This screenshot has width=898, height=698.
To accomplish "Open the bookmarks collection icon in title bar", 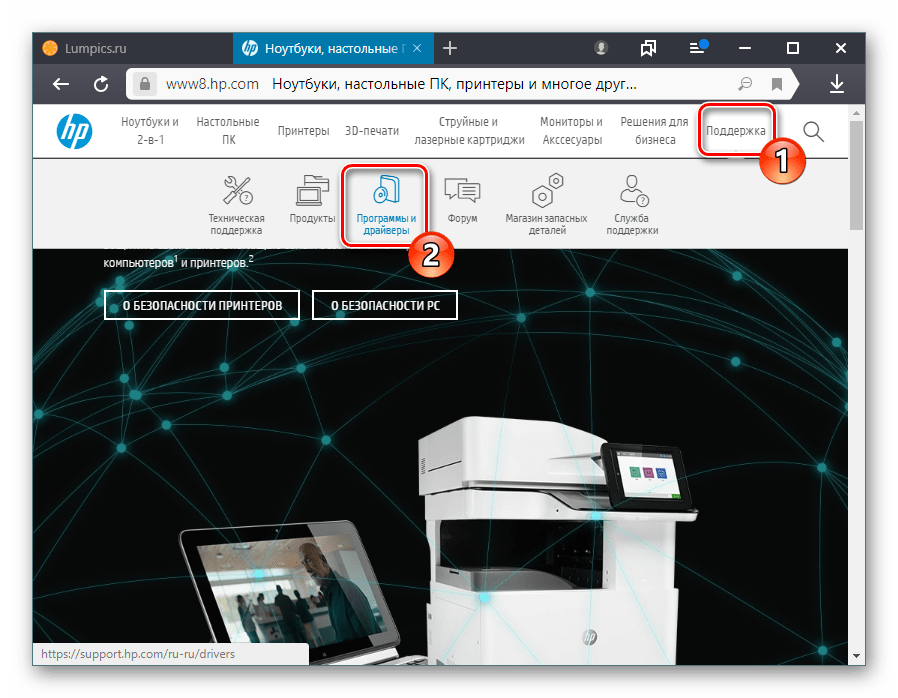I will [648, 48].
